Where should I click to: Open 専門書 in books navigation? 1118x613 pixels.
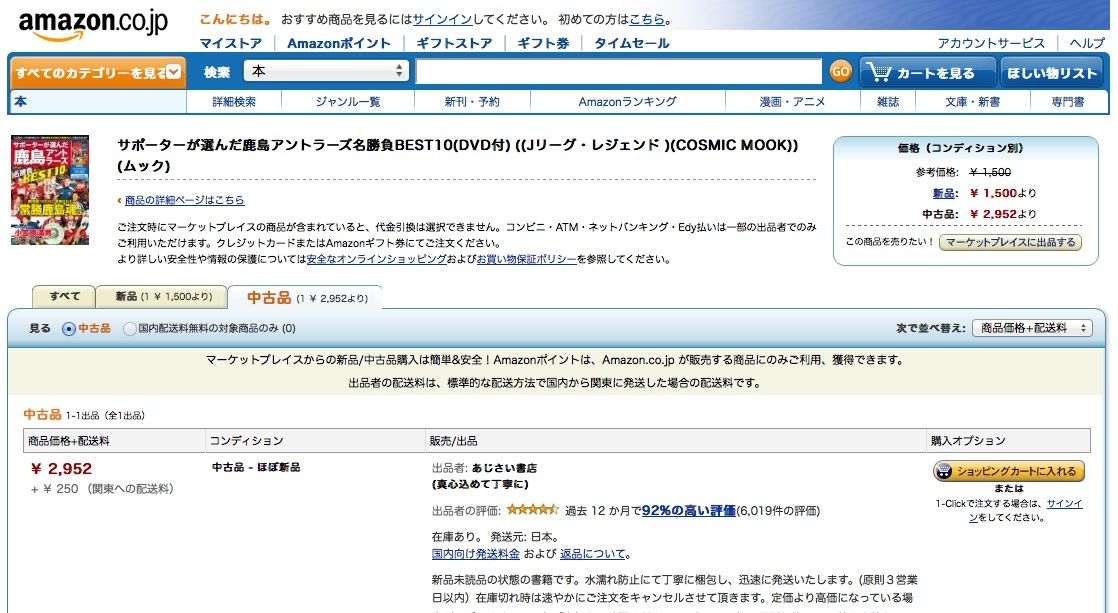tap(1068, 102)
